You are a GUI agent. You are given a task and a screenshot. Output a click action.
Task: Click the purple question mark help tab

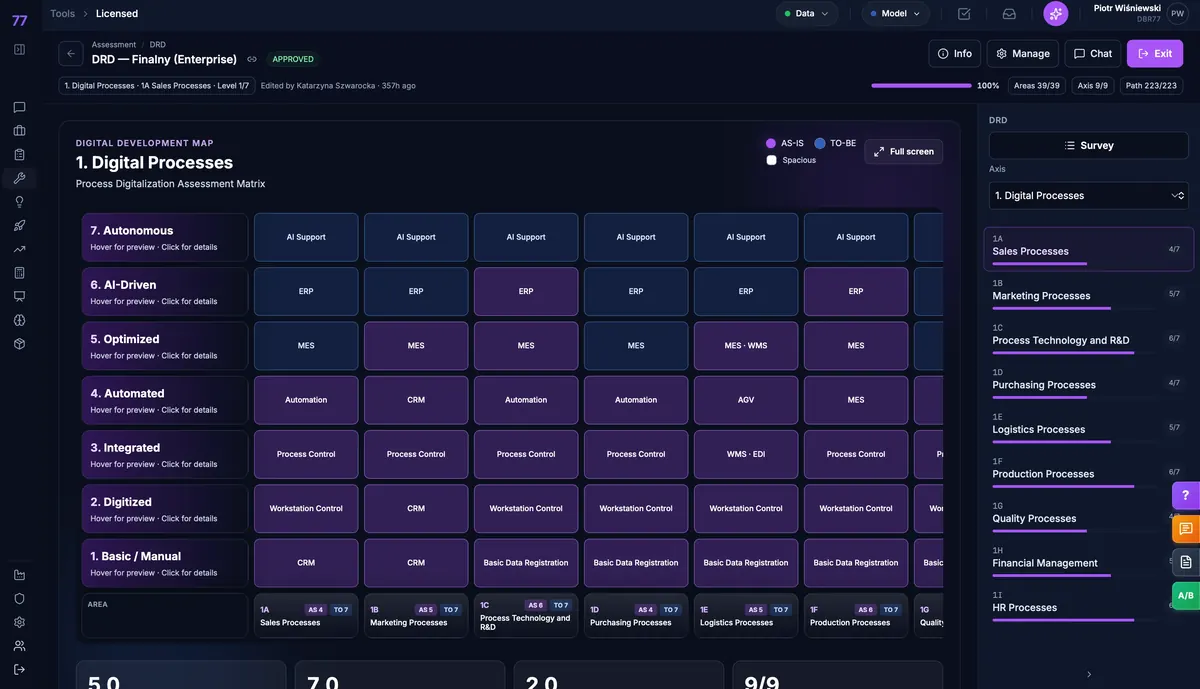[1186, 495]
